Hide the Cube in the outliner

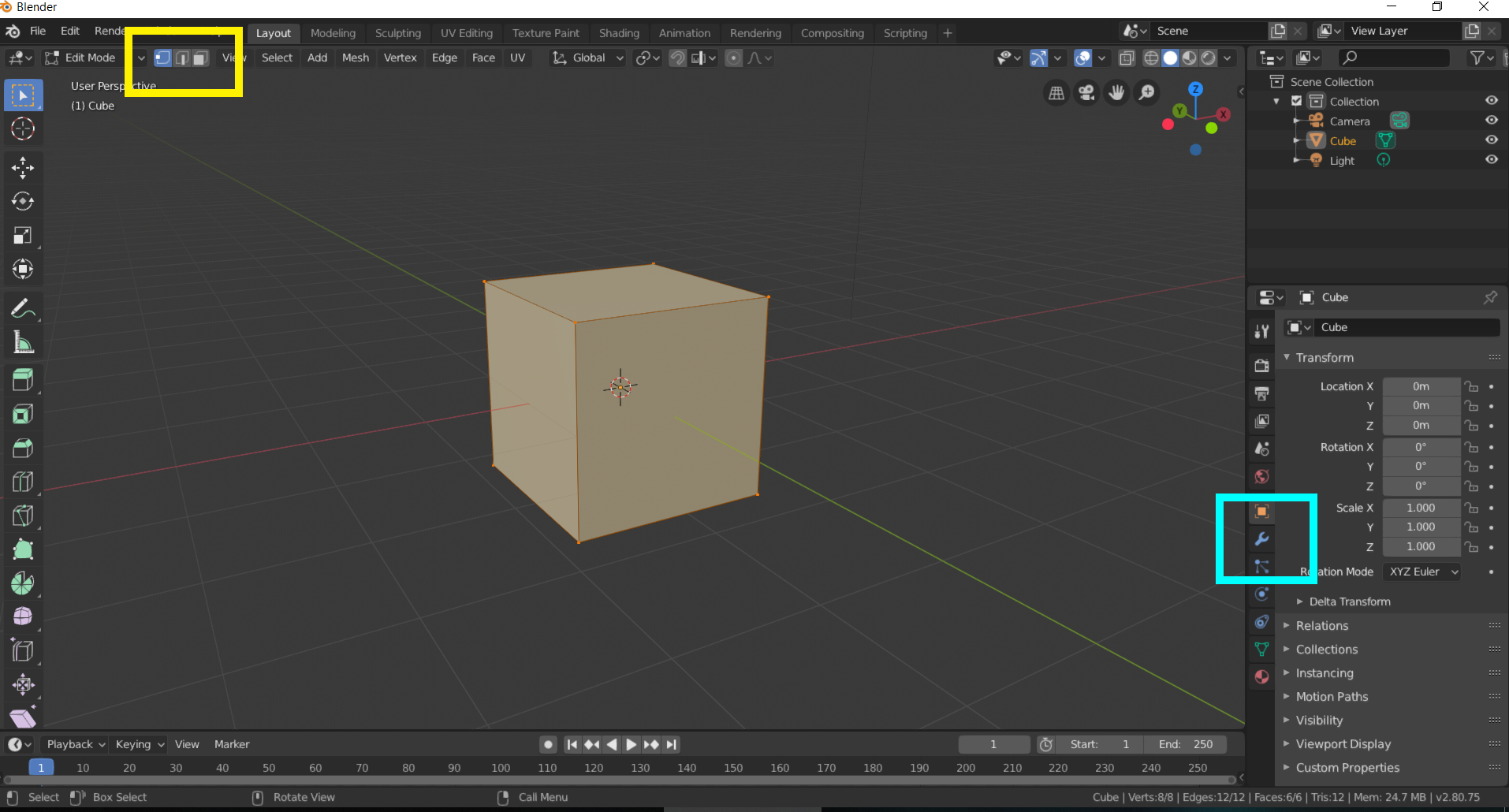[1491, 140]
